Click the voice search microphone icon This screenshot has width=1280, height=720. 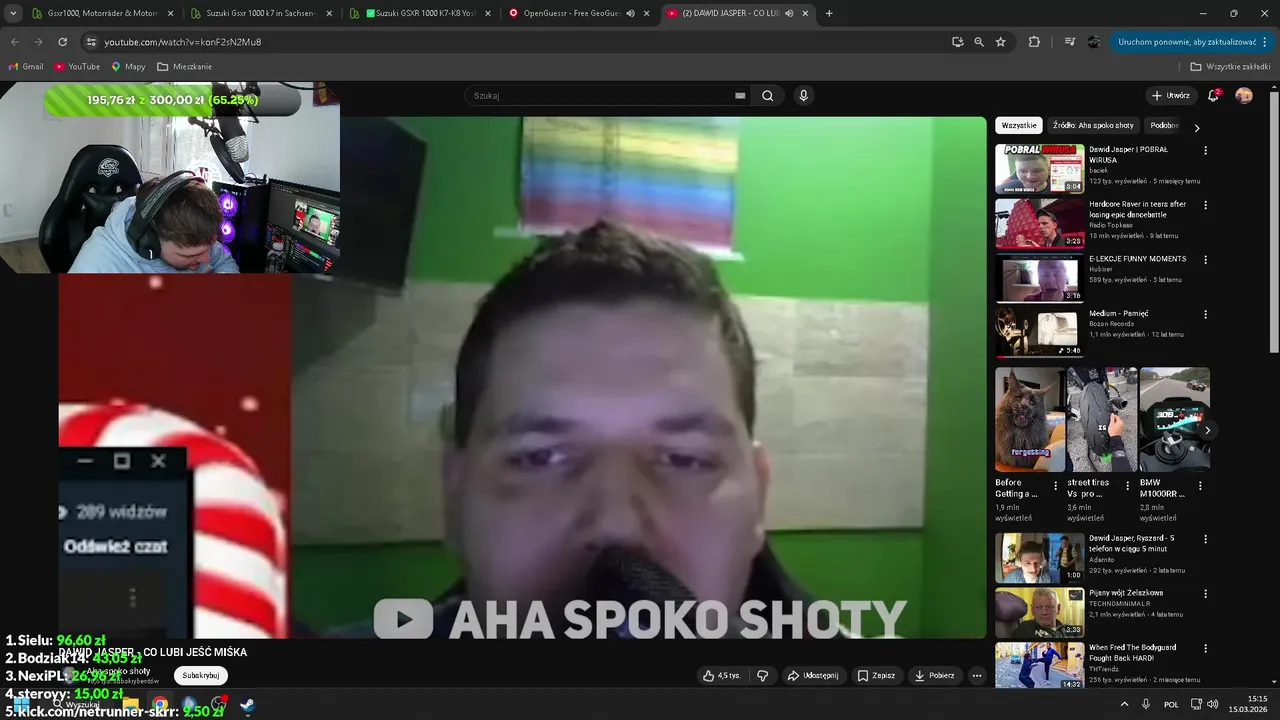(803, 96)
